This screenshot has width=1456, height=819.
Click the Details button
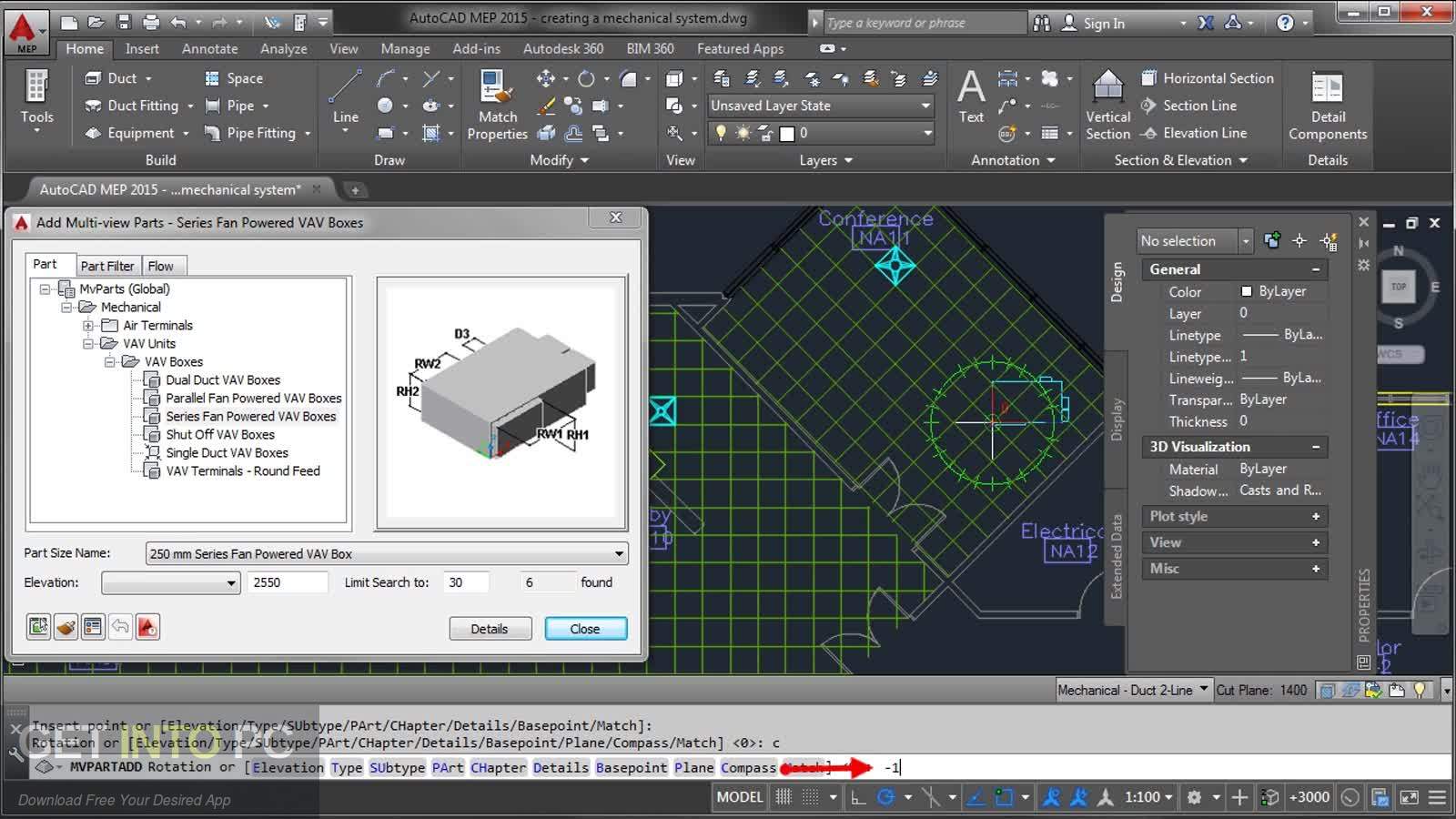490,629
